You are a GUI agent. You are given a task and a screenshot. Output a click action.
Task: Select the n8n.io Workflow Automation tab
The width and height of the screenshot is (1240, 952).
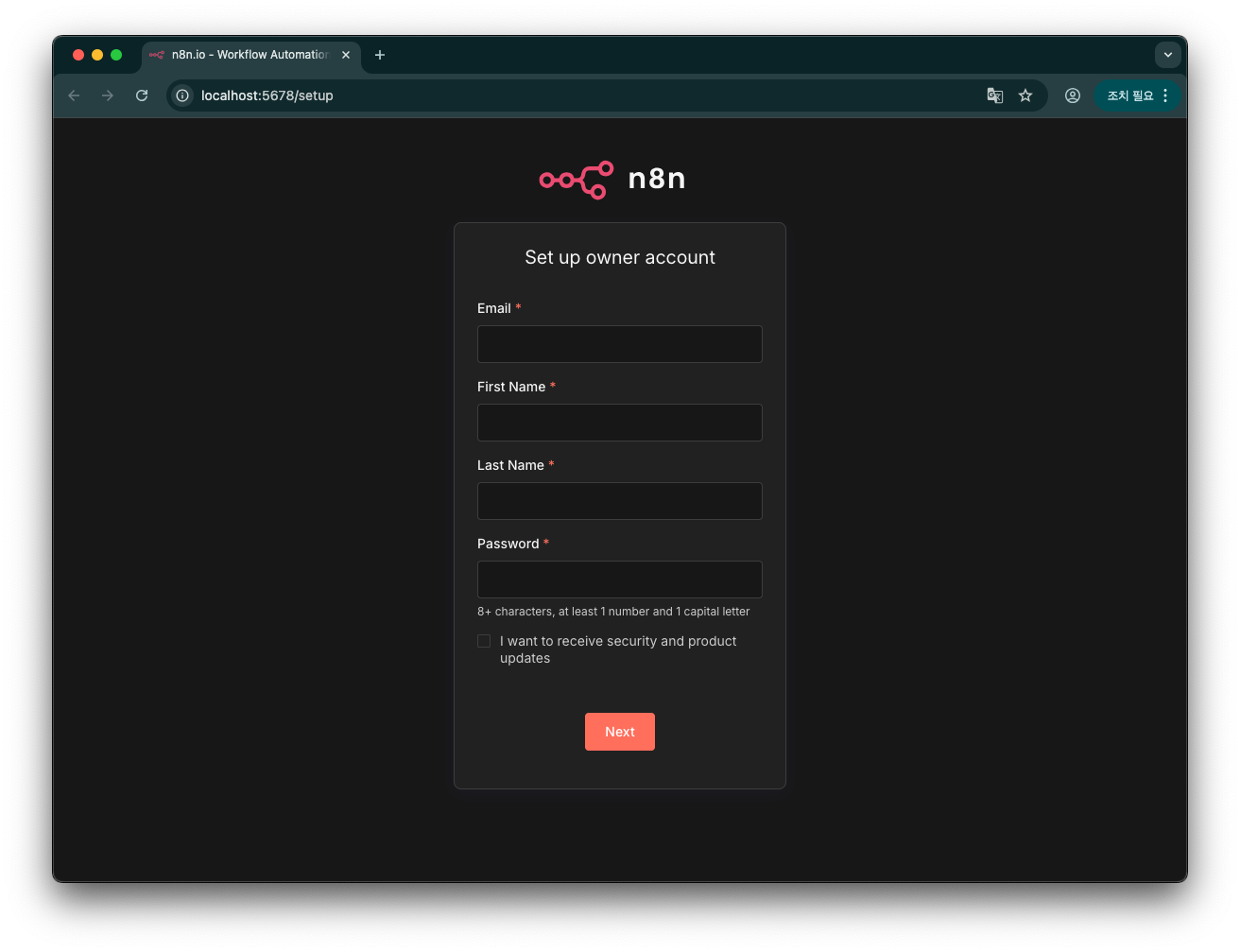pos(251,55)
